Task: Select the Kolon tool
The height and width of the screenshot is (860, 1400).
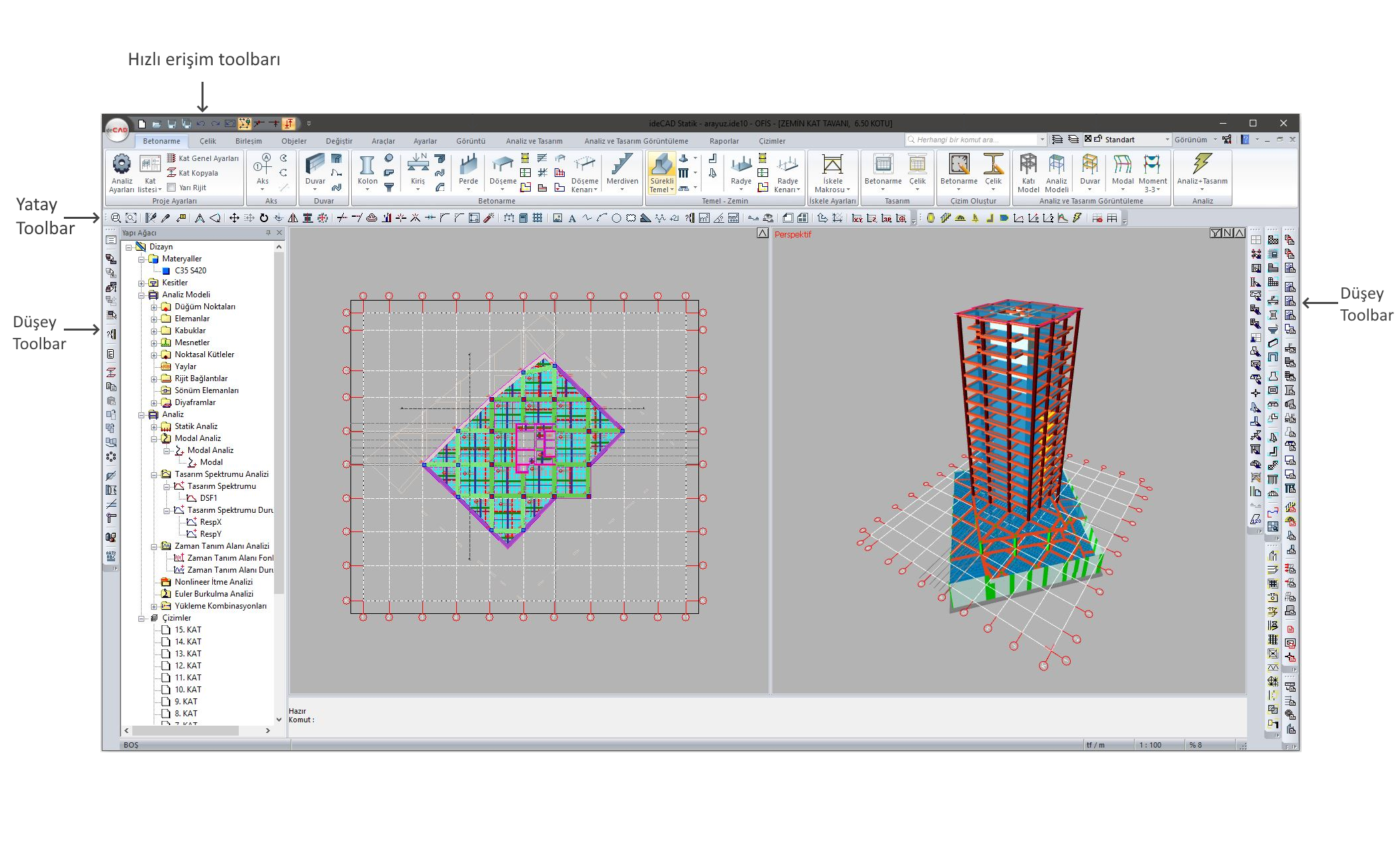Action: (367, 166)
